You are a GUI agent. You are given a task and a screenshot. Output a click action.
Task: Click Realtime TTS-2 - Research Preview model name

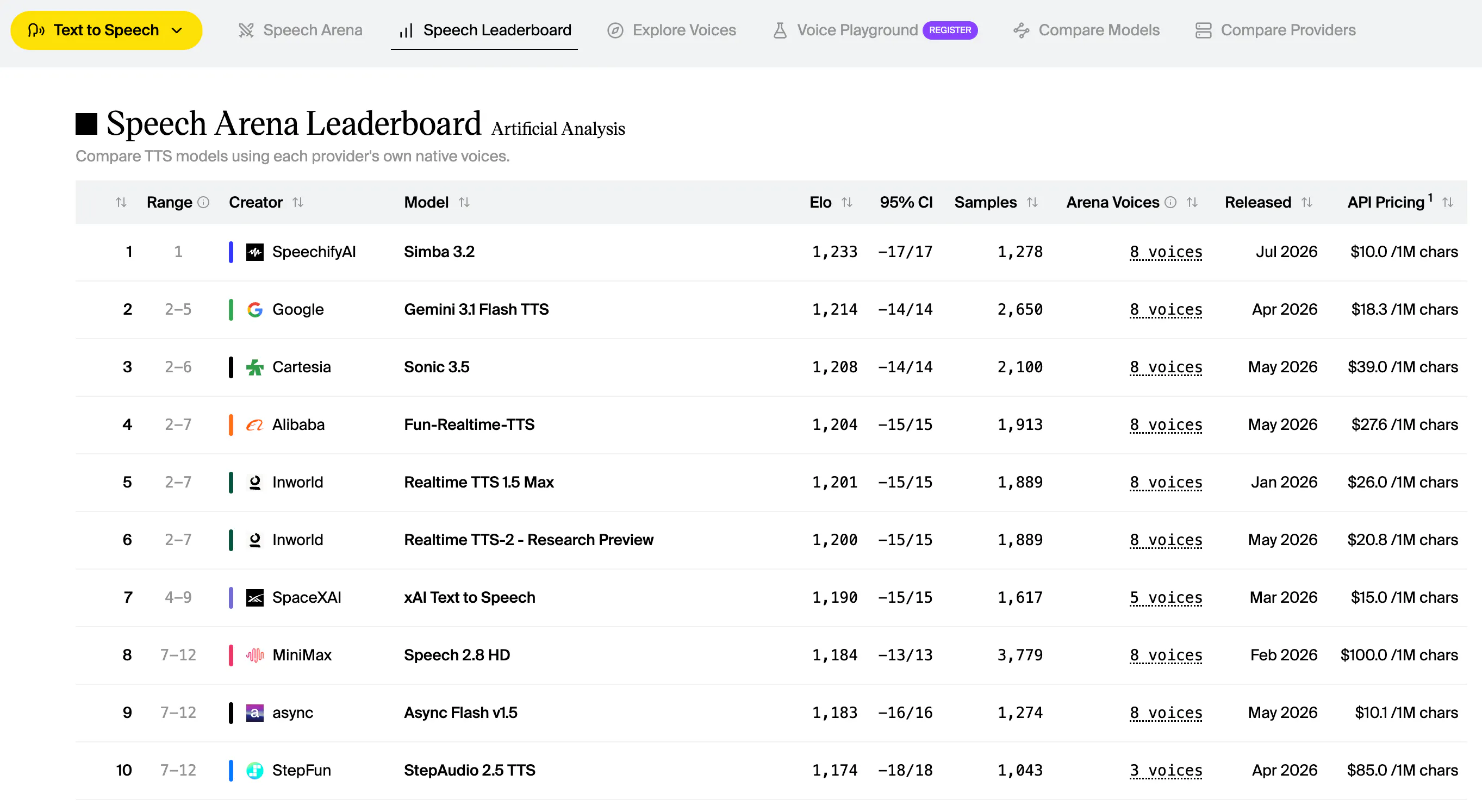pyautogui.click(x=529, y=539)
